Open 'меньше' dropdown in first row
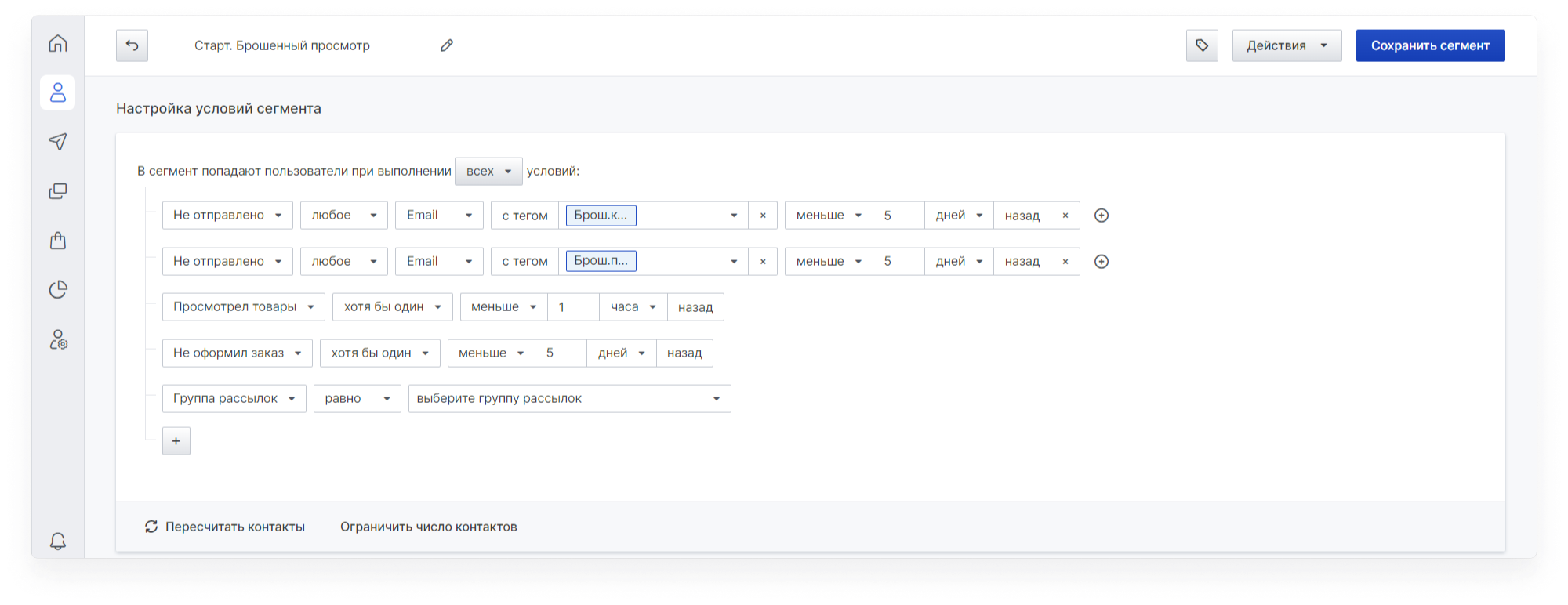 tap(829, 216)
